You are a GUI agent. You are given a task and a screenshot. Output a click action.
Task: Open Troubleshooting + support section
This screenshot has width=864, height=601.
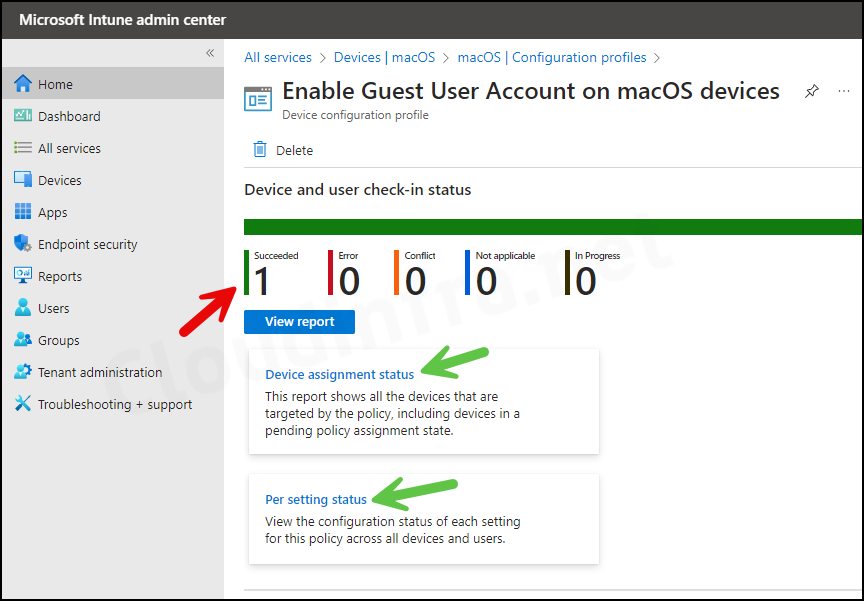(x=113, y=403)
